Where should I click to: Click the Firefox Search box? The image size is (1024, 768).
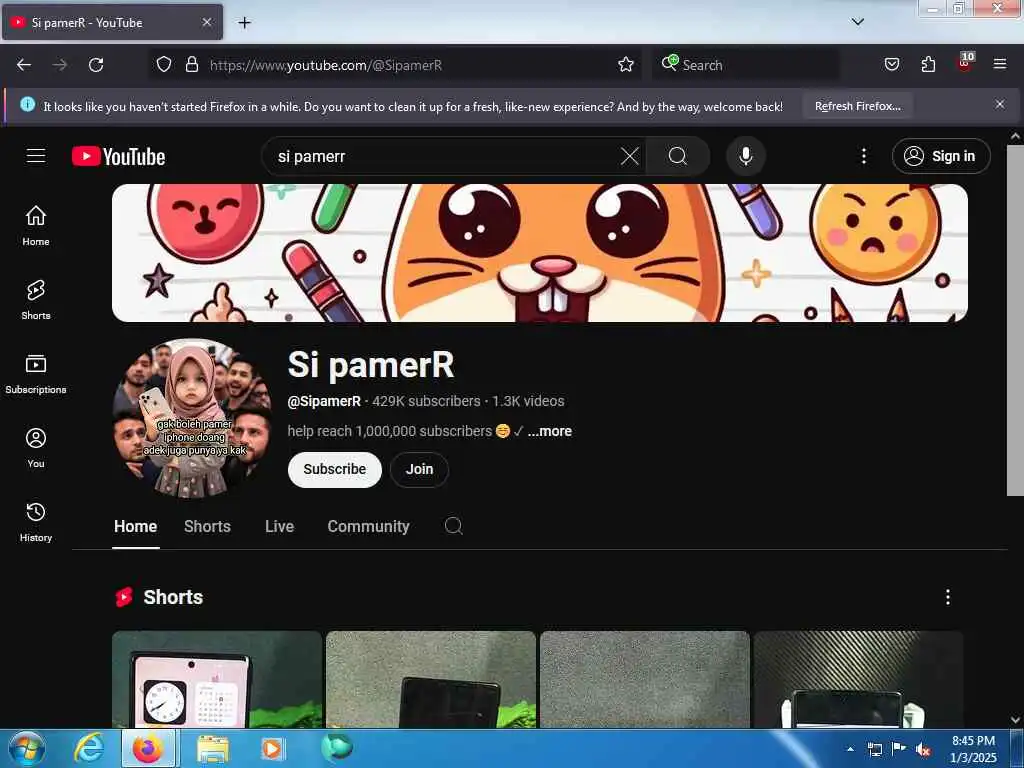[x=746, y=65]
